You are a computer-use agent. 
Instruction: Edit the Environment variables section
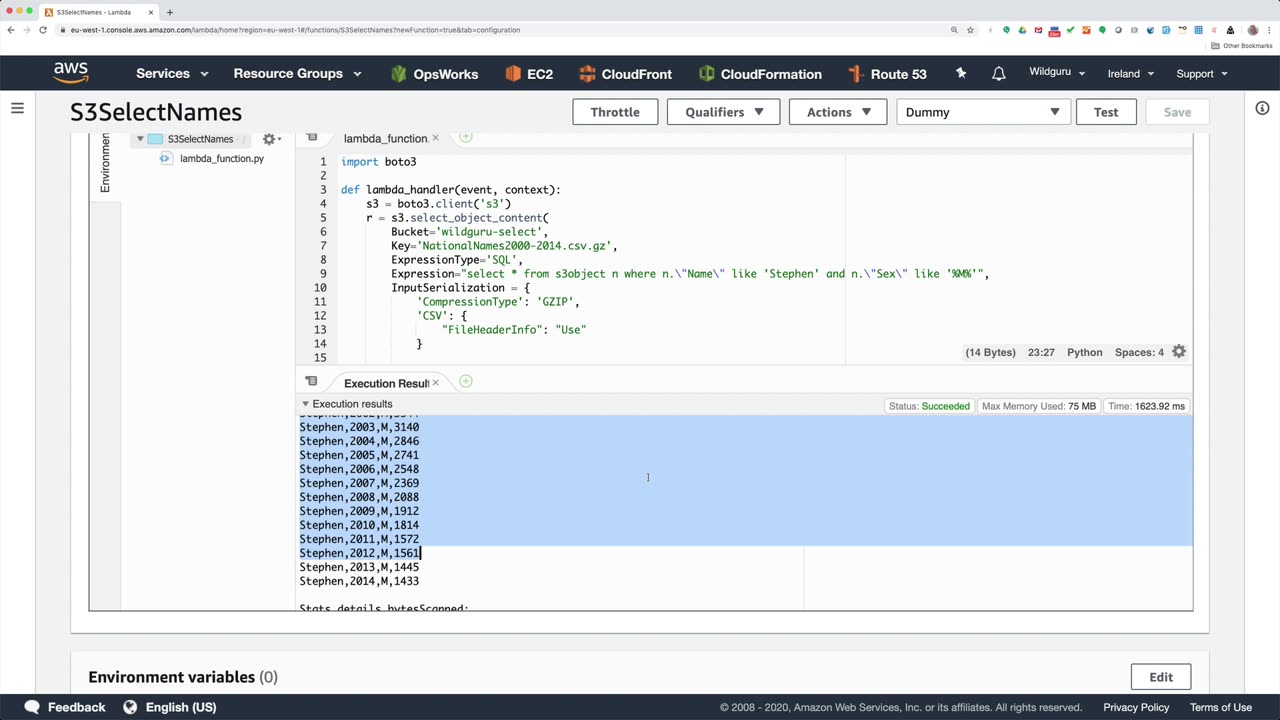click(1160, 677)
